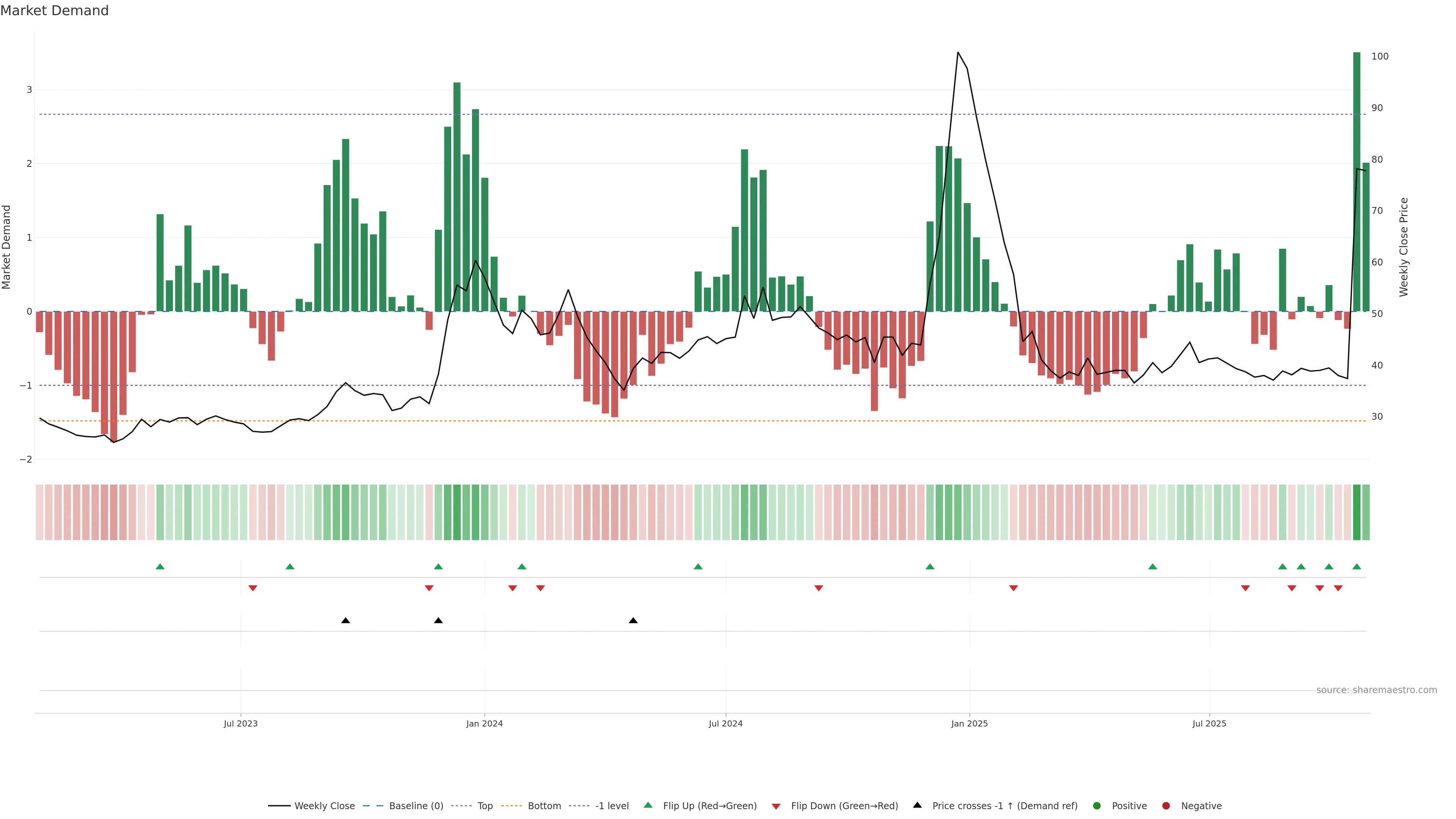
Task: Click the first black triangle marker on timeline
Action: click(x=345, y=621)
